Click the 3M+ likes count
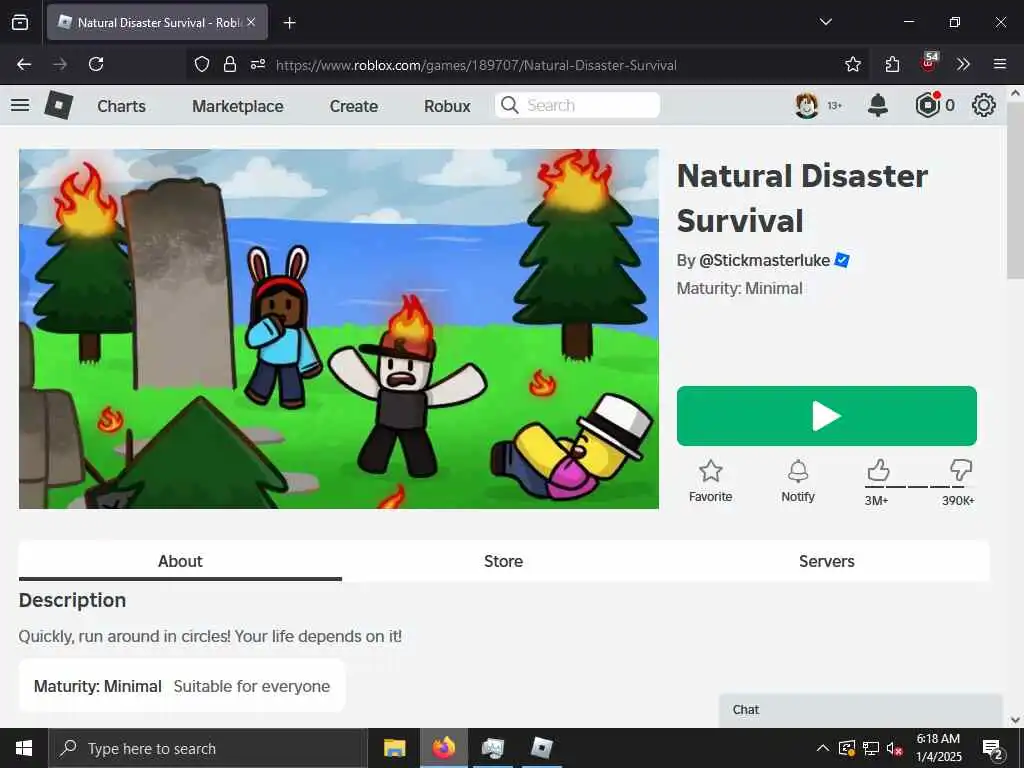 pos(876,501)
